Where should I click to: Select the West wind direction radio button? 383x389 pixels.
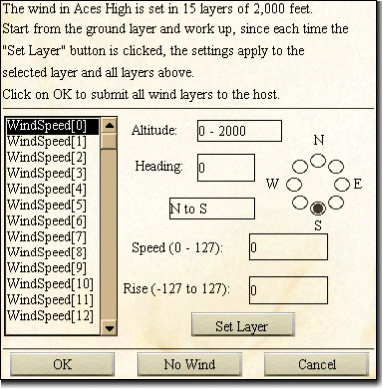coord(294,184)
